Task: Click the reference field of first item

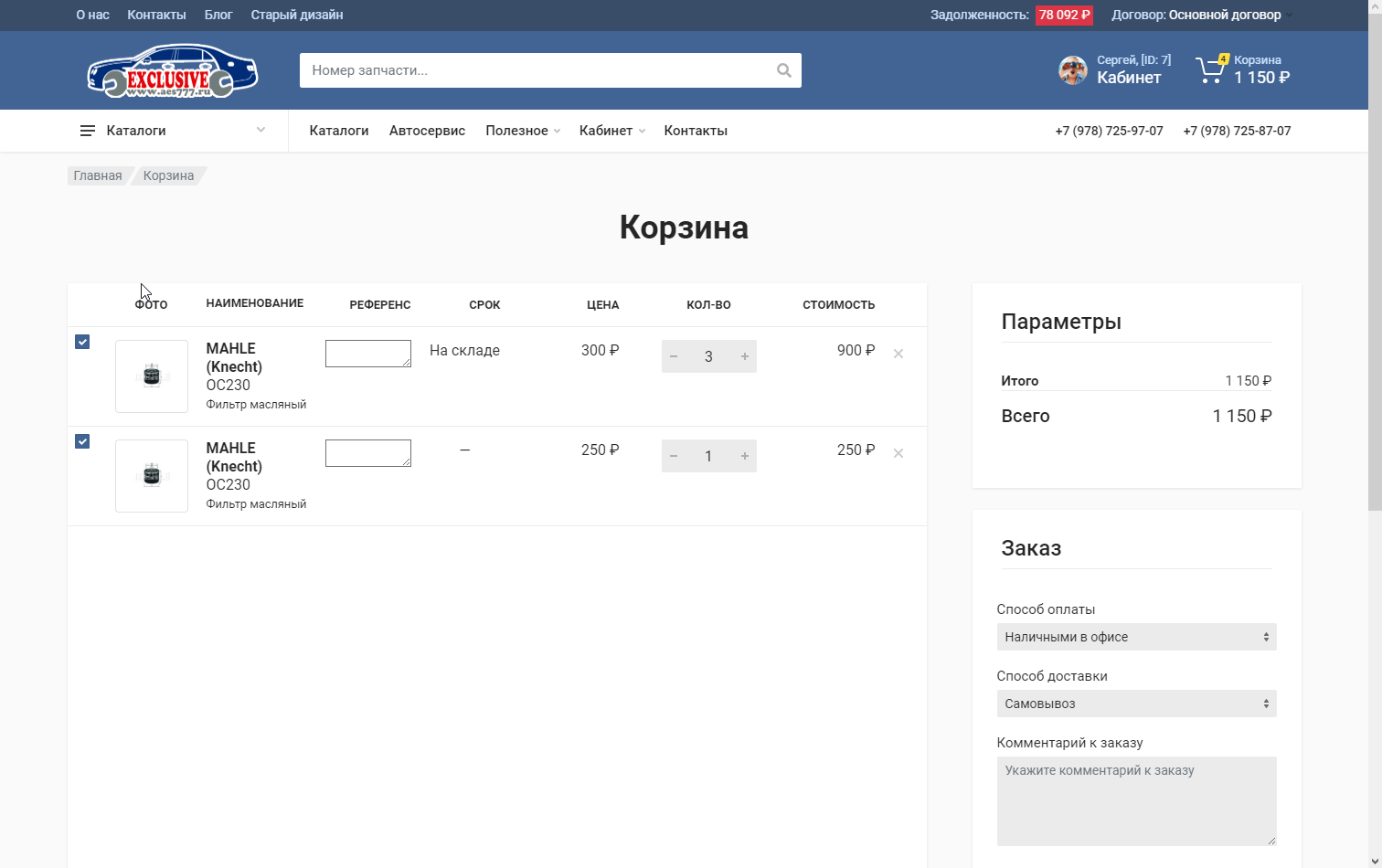Action: [368, 354]
